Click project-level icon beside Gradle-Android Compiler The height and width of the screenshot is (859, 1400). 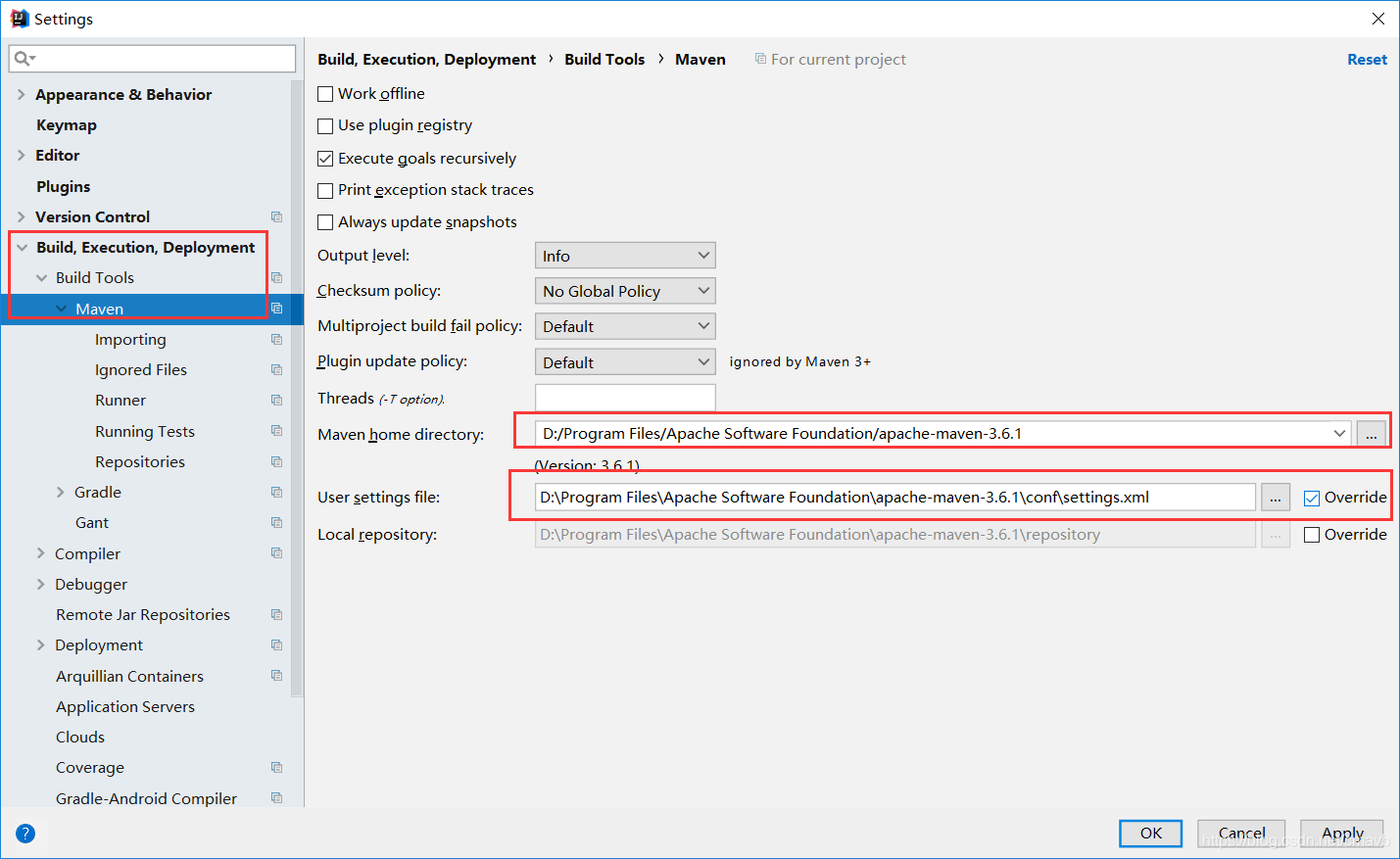tap(277, 798)
